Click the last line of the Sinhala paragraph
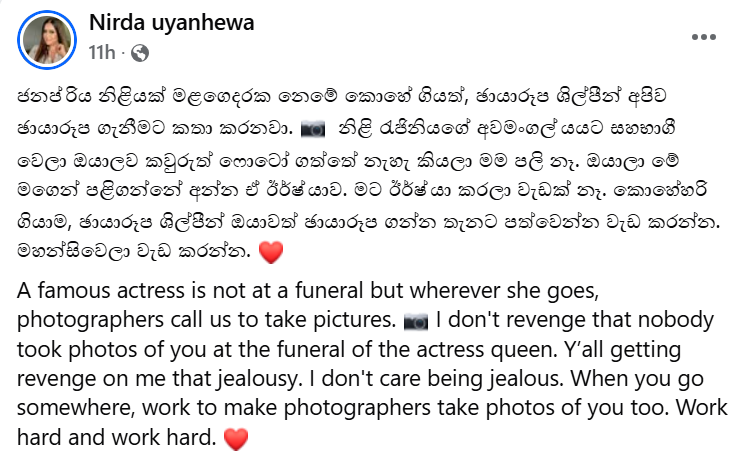Screen dimensions: 741x463 tap(134, 251)
